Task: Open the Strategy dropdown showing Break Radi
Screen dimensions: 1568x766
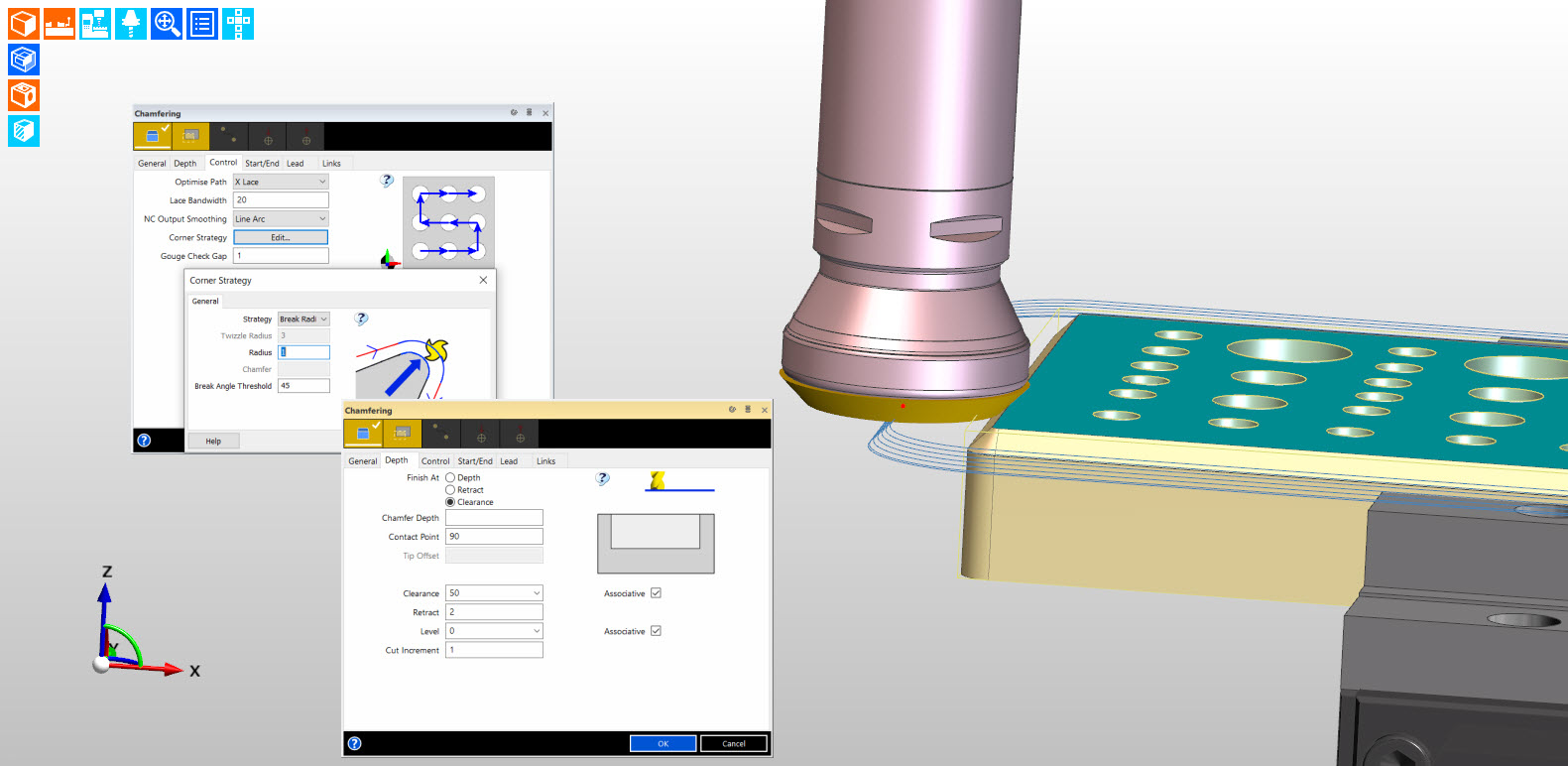Action: coord(302,319)
